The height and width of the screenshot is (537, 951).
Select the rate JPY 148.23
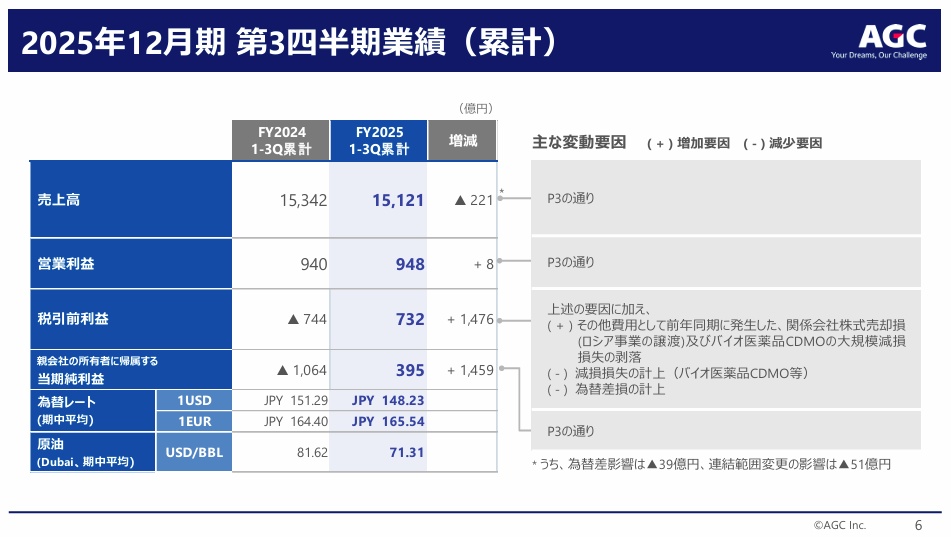388,400
